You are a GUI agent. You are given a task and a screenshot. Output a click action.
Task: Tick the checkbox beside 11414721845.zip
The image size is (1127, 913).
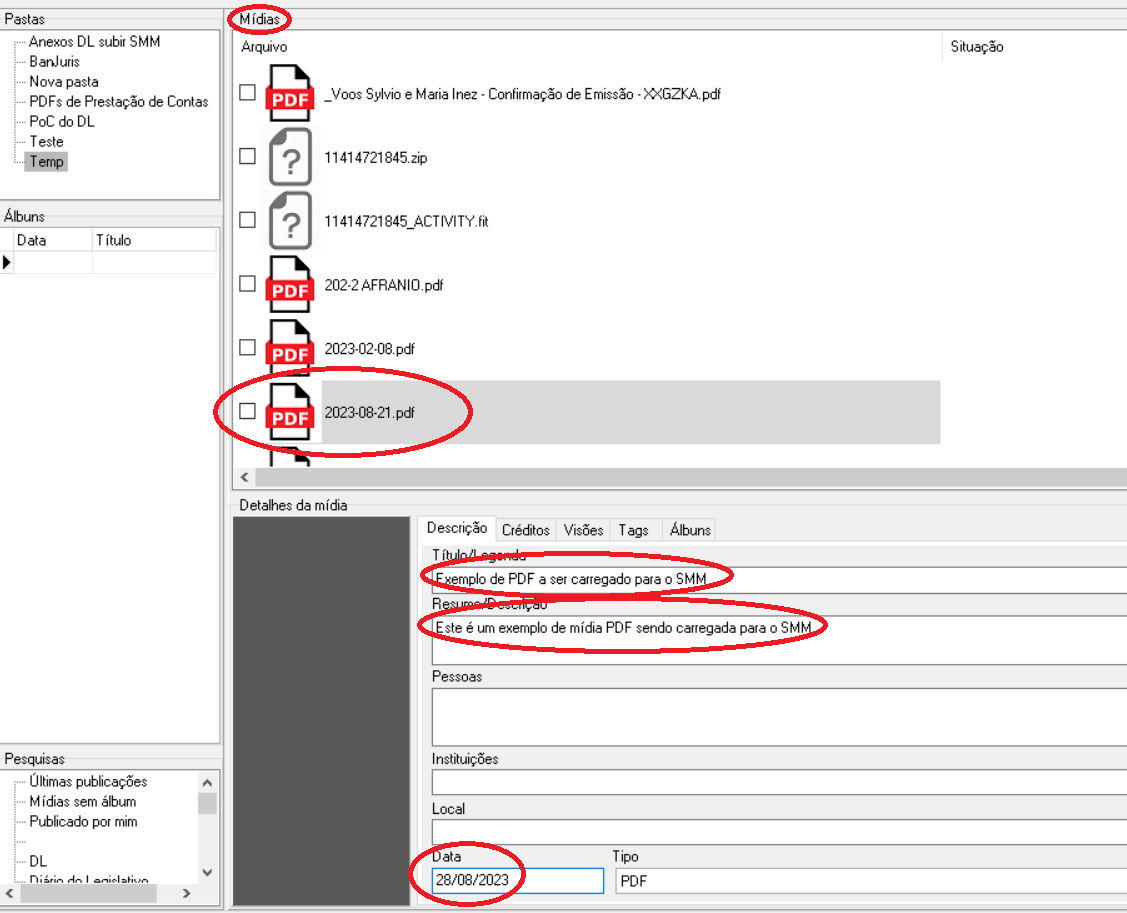247,156
